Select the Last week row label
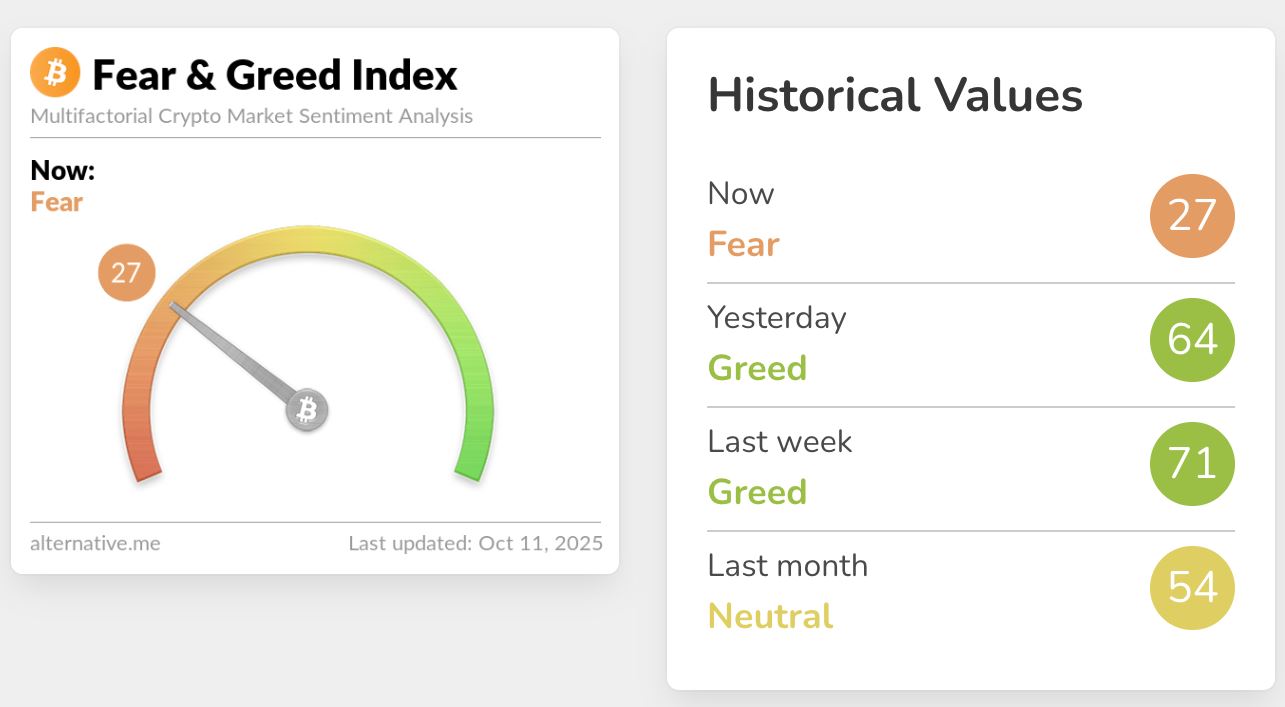Viewport: 1285px width, 707px height. (x=780, y=442)
